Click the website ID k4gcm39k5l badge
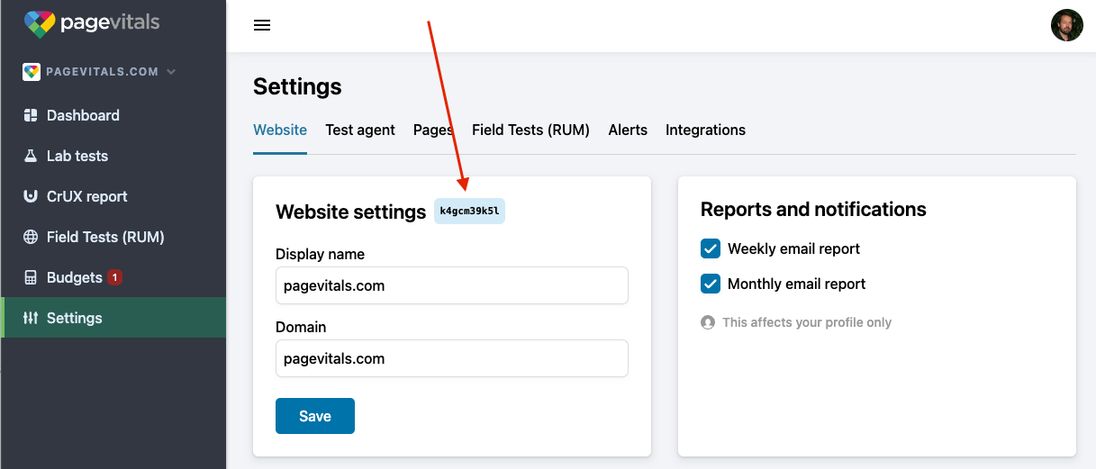This screenshot has height=469, width=1096. 470,211
